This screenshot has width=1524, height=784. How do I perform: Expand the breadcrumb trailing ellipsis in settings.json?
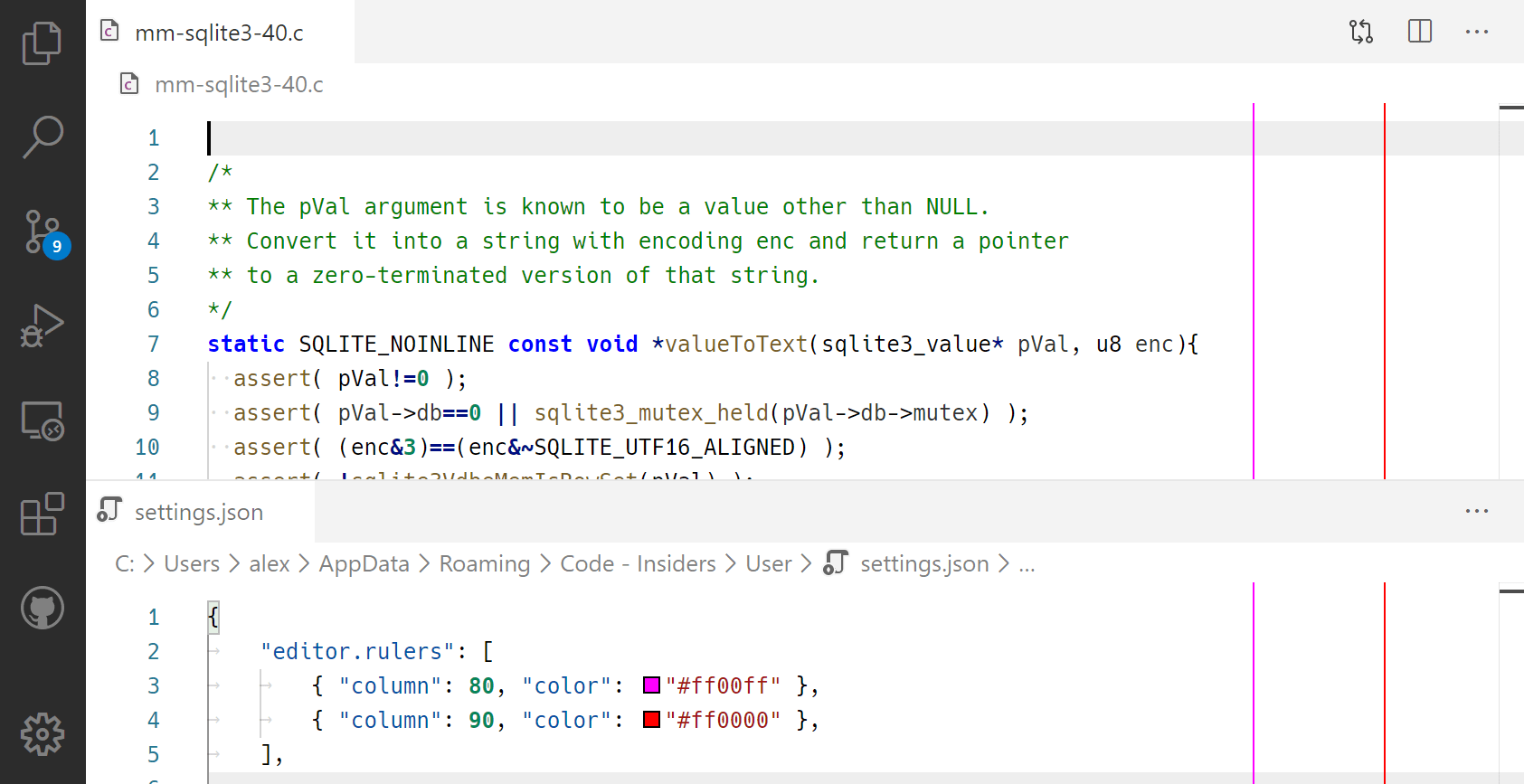coord(1027,564)
